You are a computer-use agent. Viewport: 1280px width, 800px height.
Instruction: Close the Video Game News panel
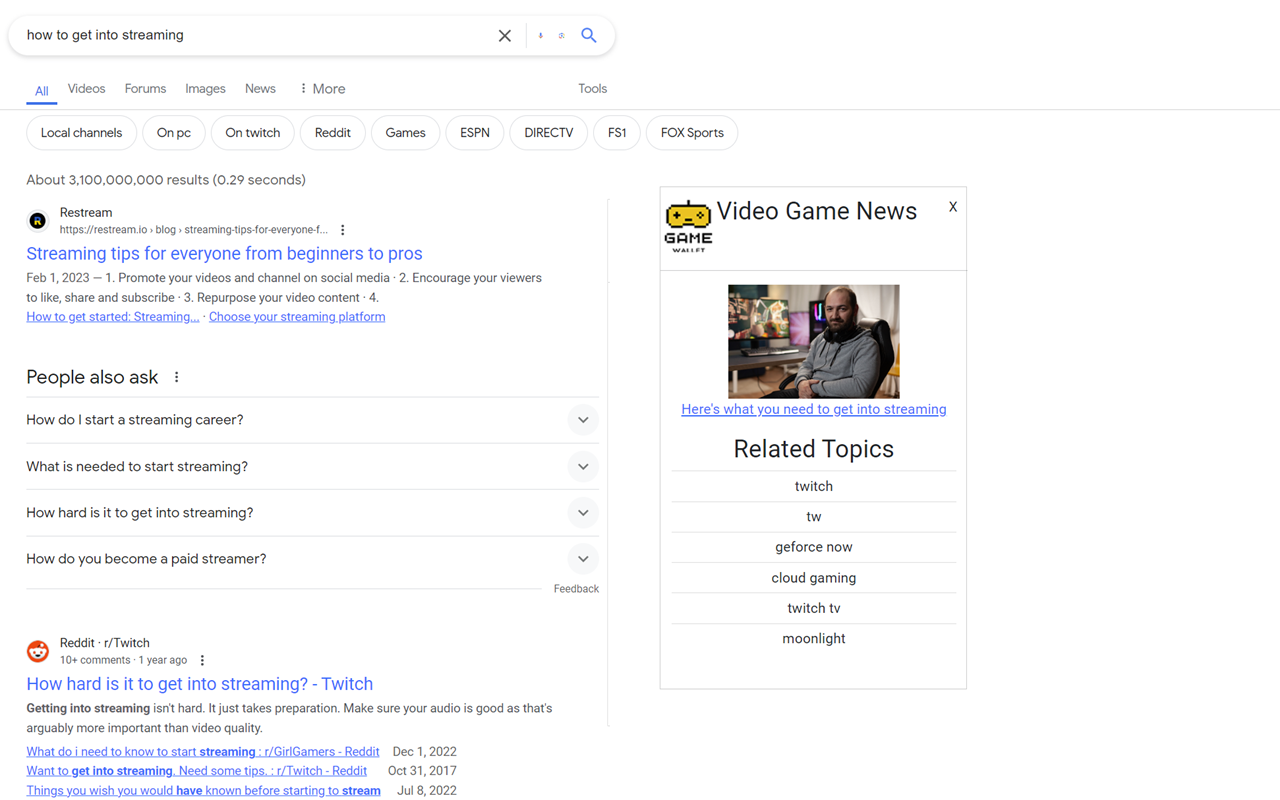coord(953,207)
